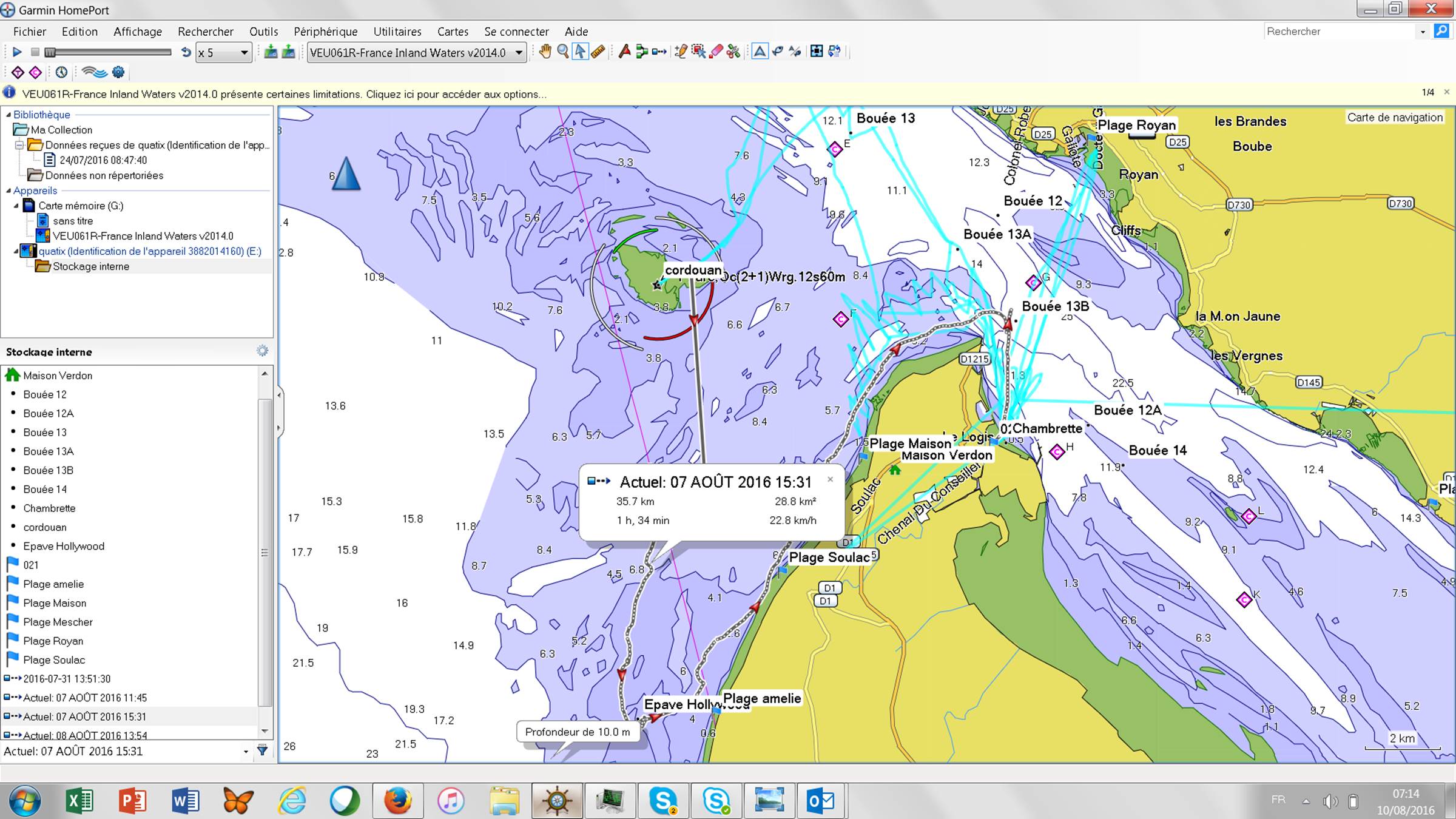Open the Utilitaires menu
The height and width of the screenshot is (819, 1456).
[397, 32]
